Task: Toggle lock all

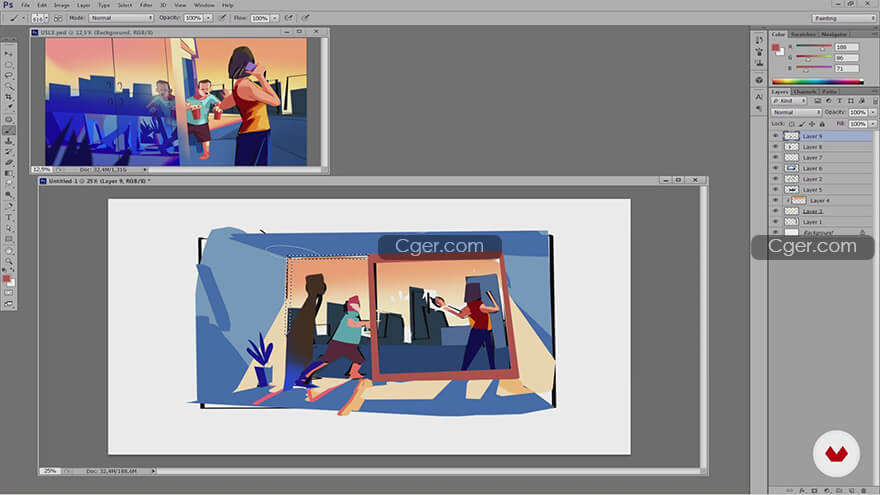Action: pyautogui.click(x=822, y=123)
